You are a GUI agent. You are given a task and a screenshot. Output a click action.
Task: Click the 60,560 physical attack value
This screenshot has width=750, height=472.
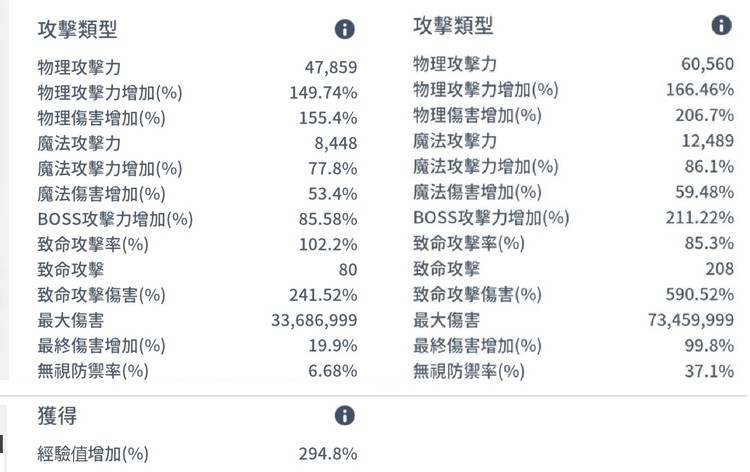coord(707,64)
